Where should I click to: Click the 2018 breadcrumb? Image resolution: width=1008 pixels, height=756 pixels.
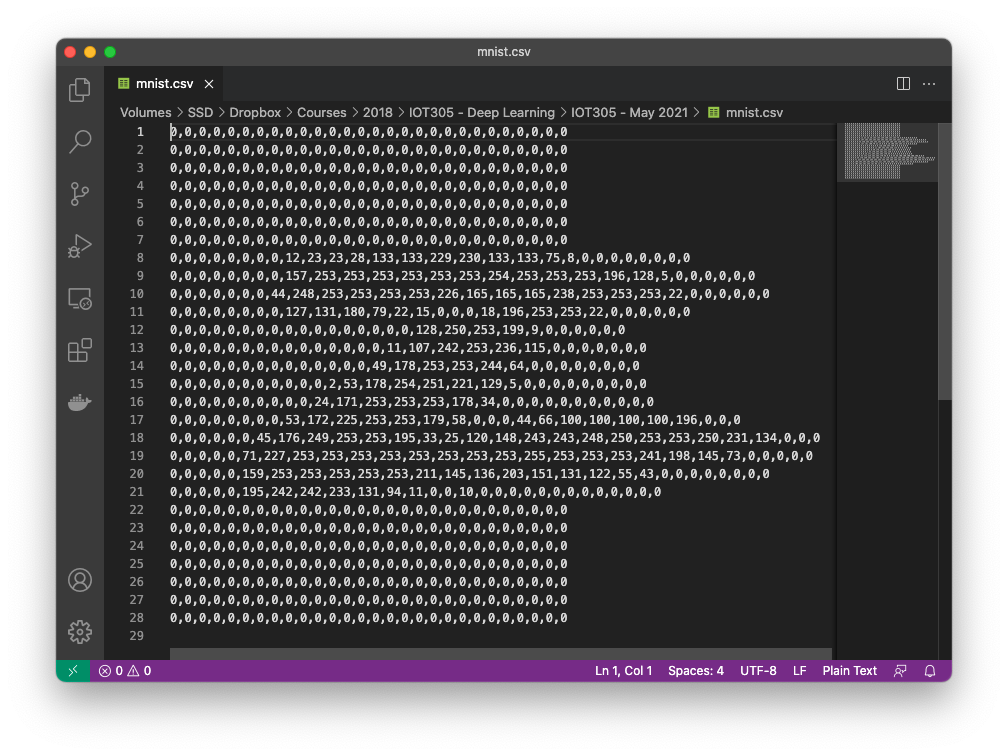(377, 112)
